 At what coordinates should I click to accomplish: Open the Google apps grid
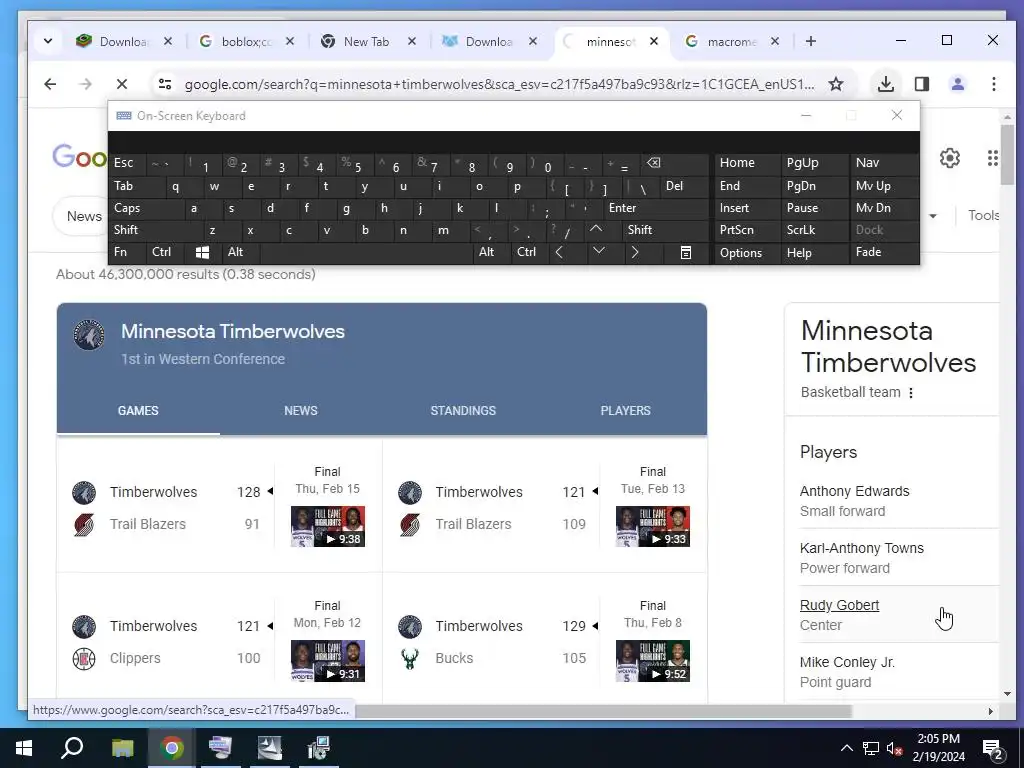click(992, 158)
